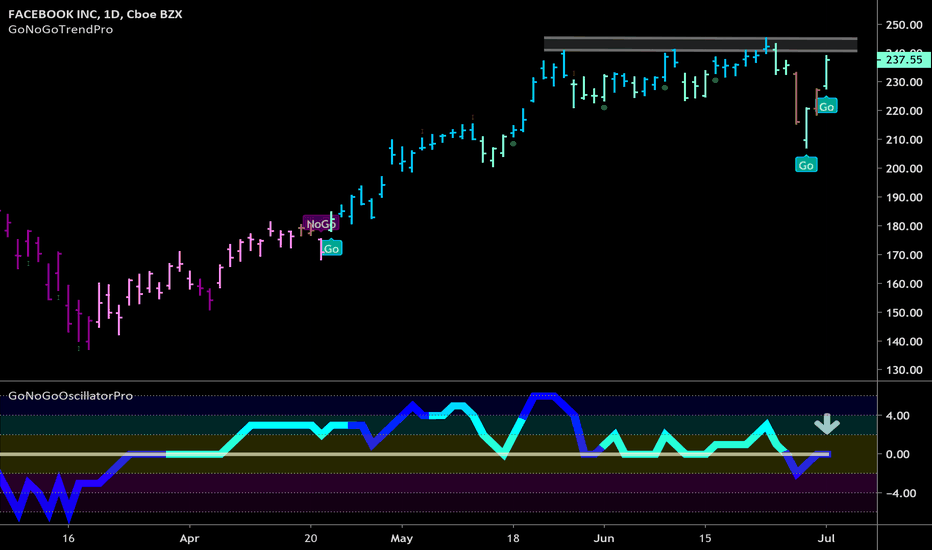Click the Go marker below the 210 low
The image size is (932, 550).
point(806,164)
